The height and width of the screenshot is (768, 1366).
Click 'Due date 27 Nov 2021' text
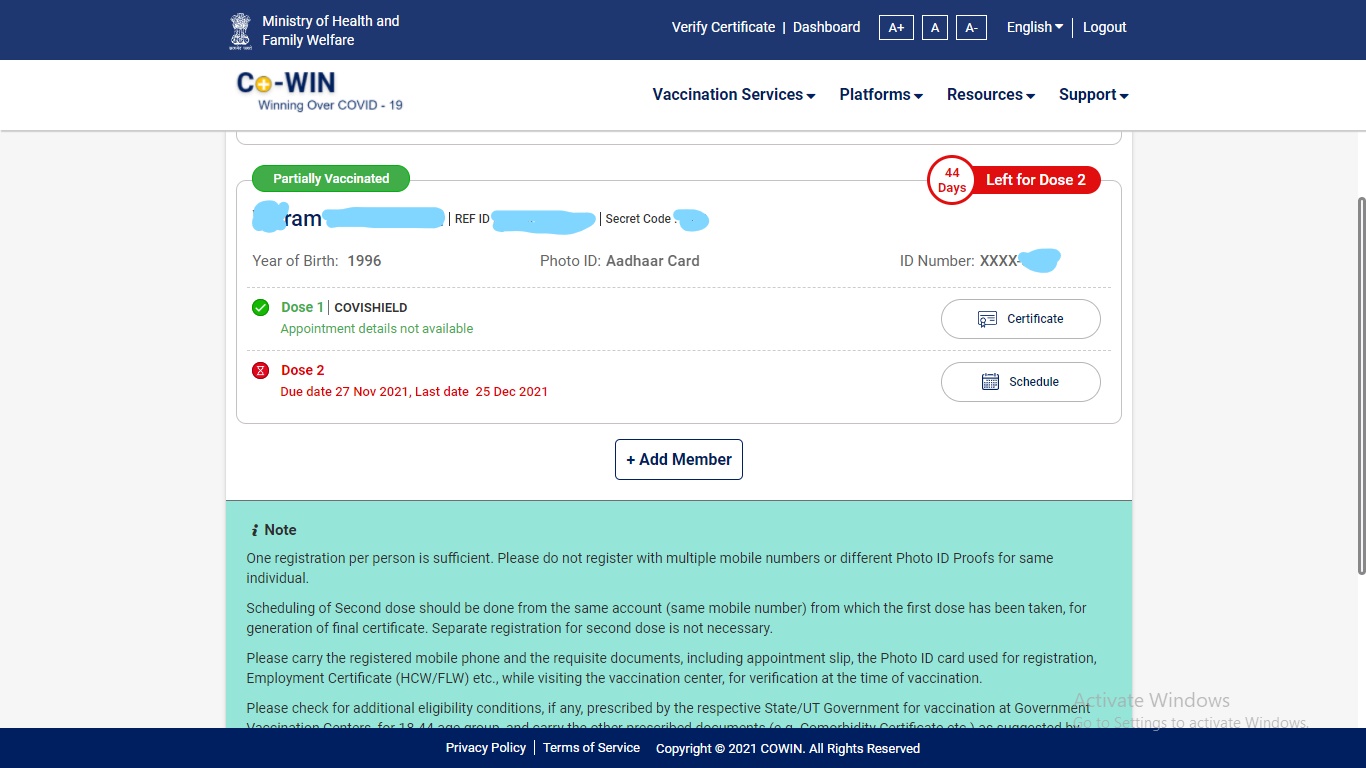click(344, 392)
